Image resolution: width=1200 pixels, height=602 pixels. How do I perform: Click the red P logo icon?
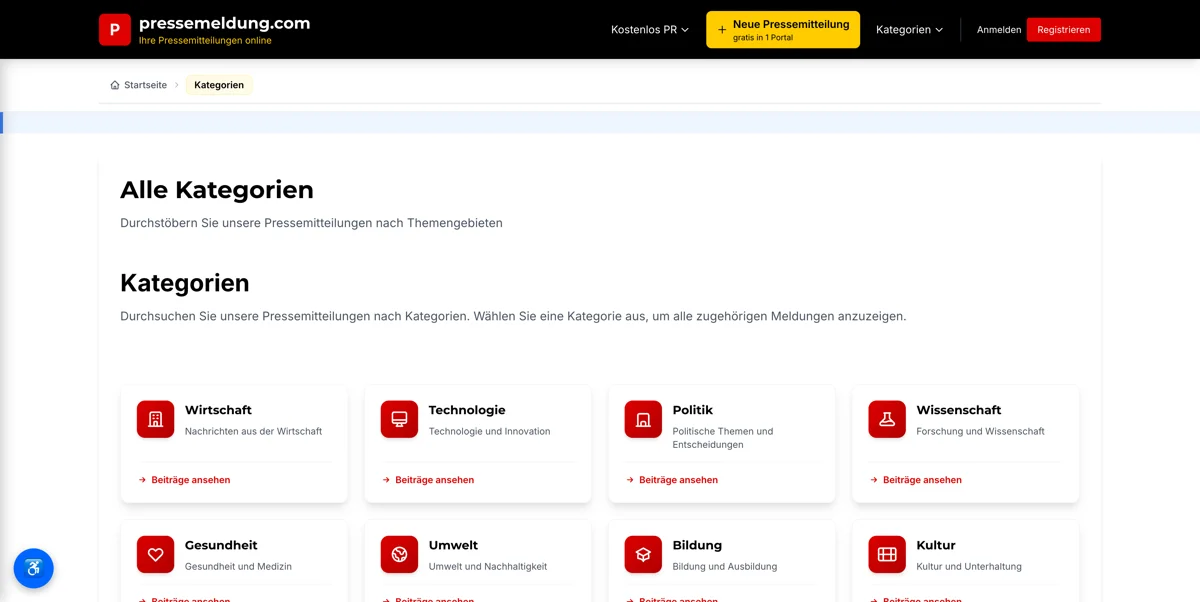click(114, 29)
